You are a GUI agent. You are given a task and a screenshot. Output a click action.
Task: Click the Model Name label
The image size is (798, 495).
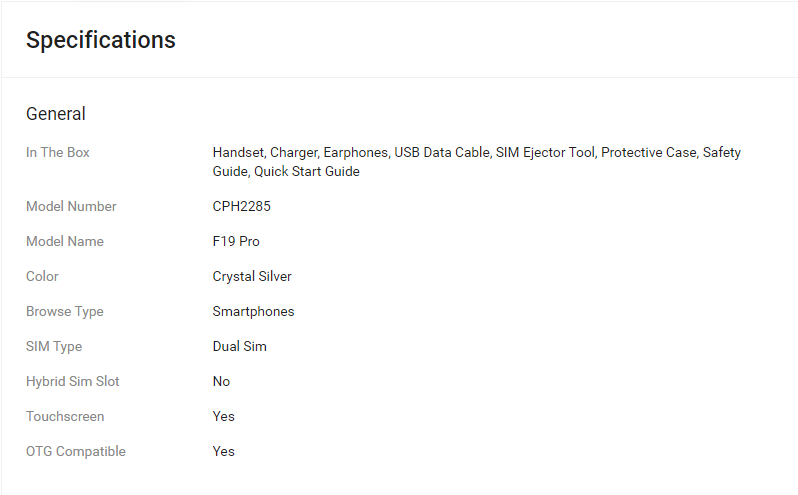point(65,241)
